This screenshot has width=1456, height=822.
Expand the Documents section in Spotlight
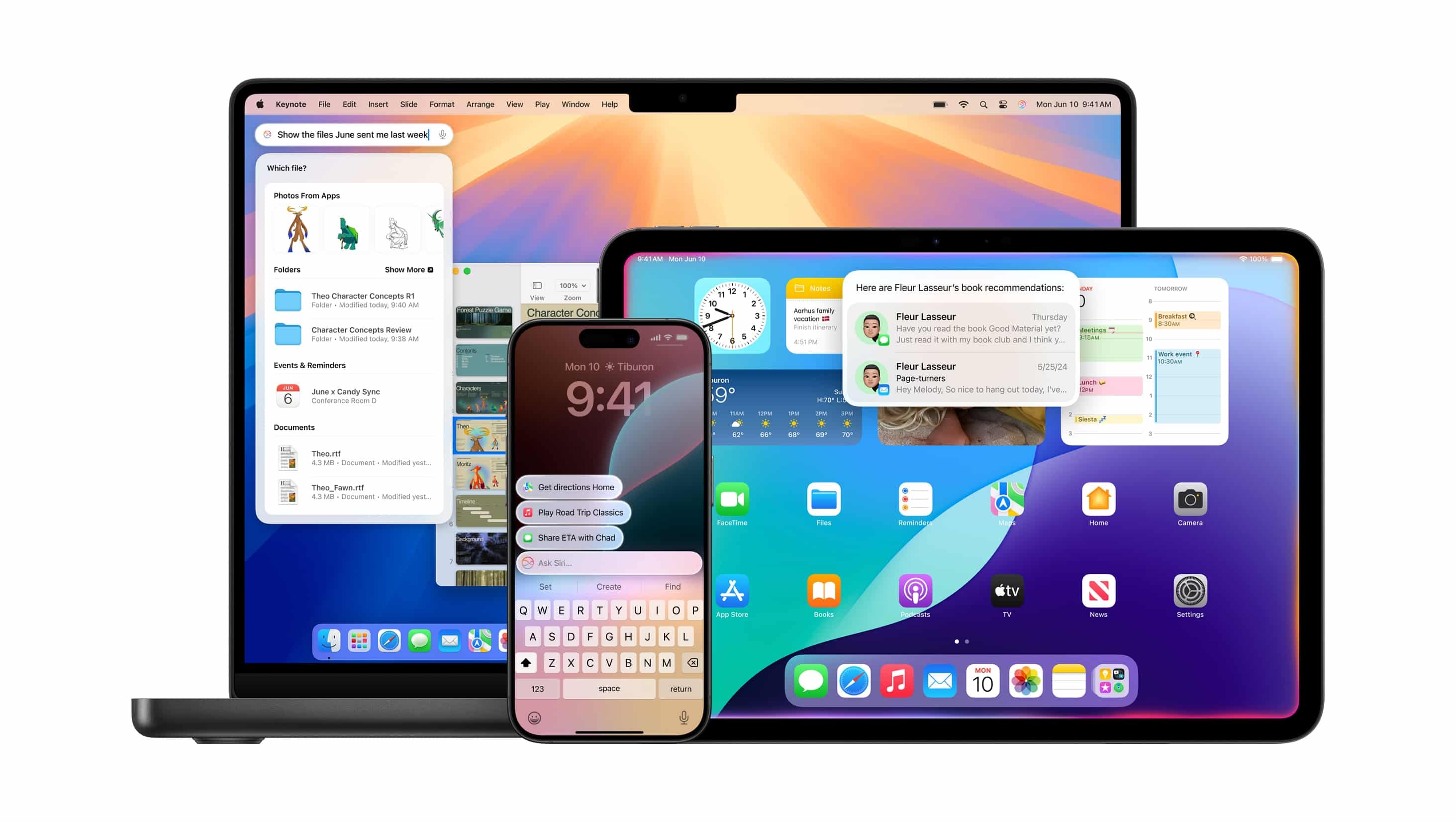click(x=294, y=427)
